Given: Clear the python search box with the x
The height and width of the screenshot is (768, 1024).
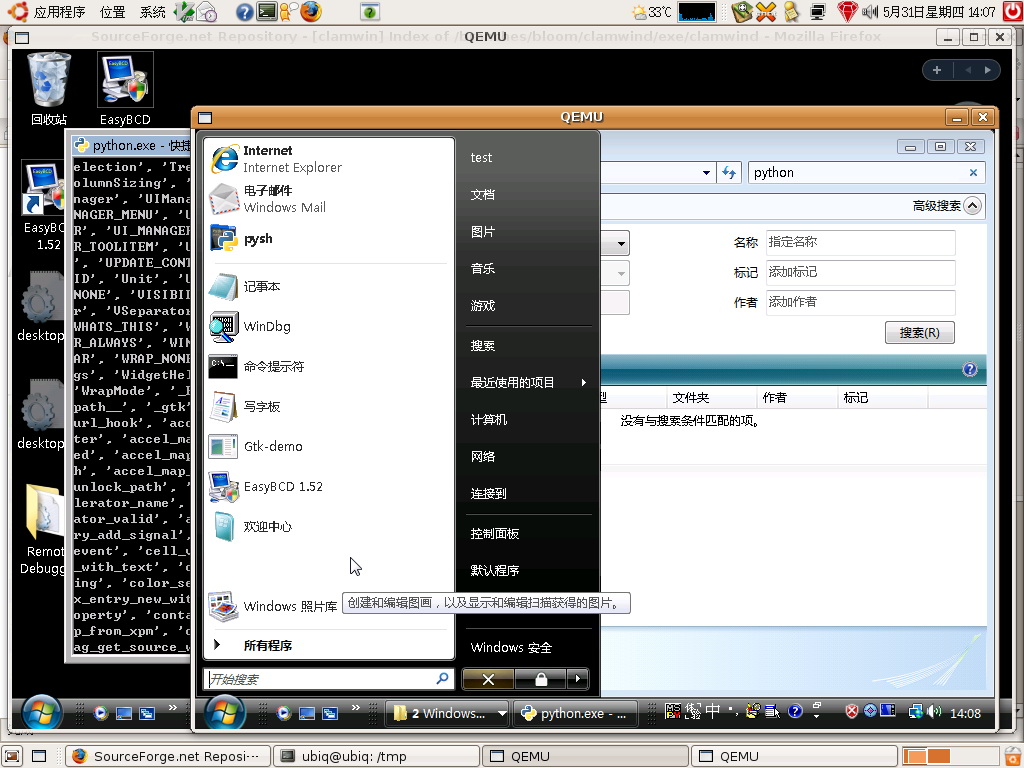Looking at the screenshot, I should pos(973,172).
